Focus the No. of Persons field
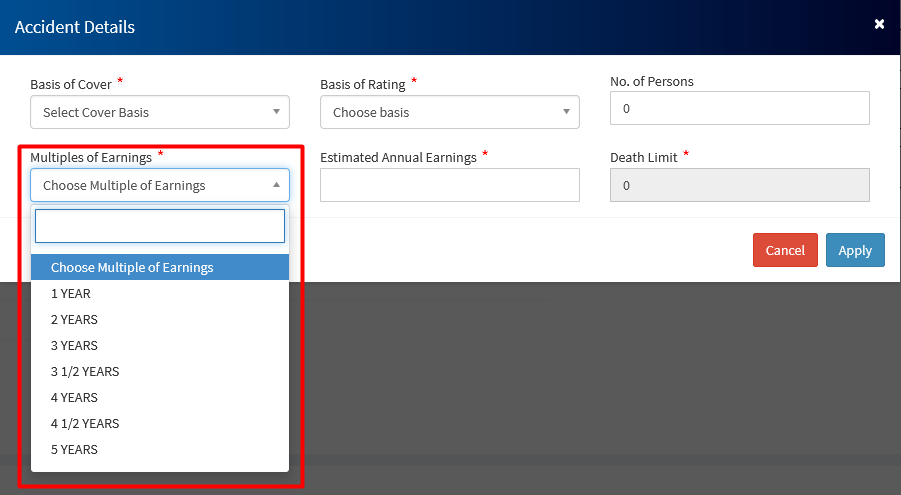This screenshot has width=901, height=495. point(739,108)
